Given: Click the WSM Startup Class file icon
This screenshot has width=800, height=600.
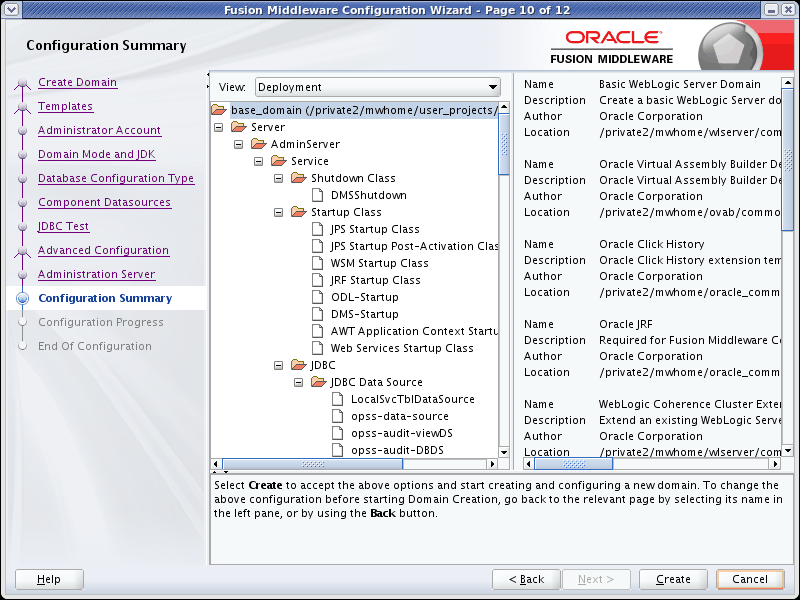Looking at the screenshot, I should [x=317, y=263].
